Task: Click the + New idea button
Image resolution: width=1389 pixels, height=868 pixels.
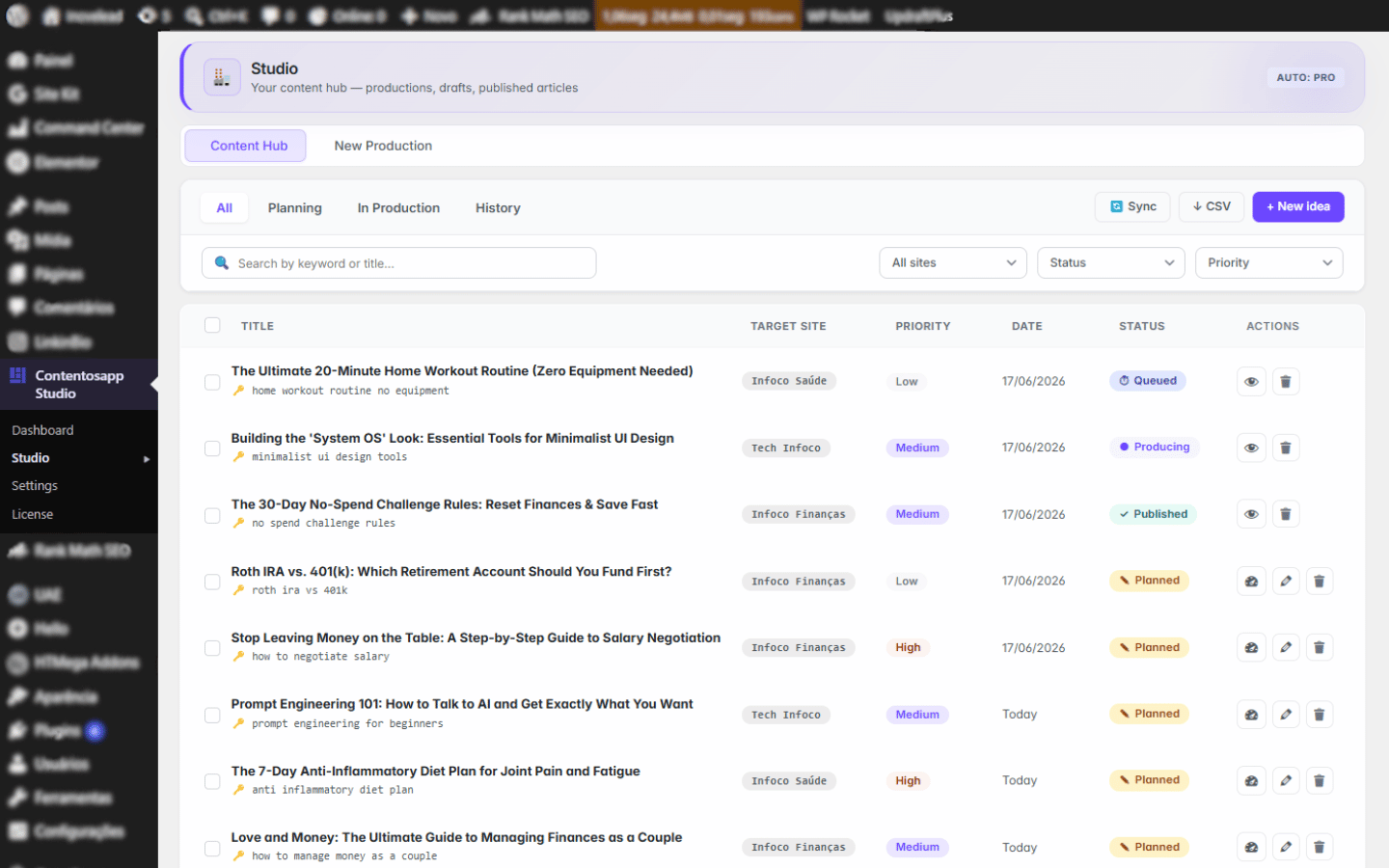Action: click(x=1298, y=206)
